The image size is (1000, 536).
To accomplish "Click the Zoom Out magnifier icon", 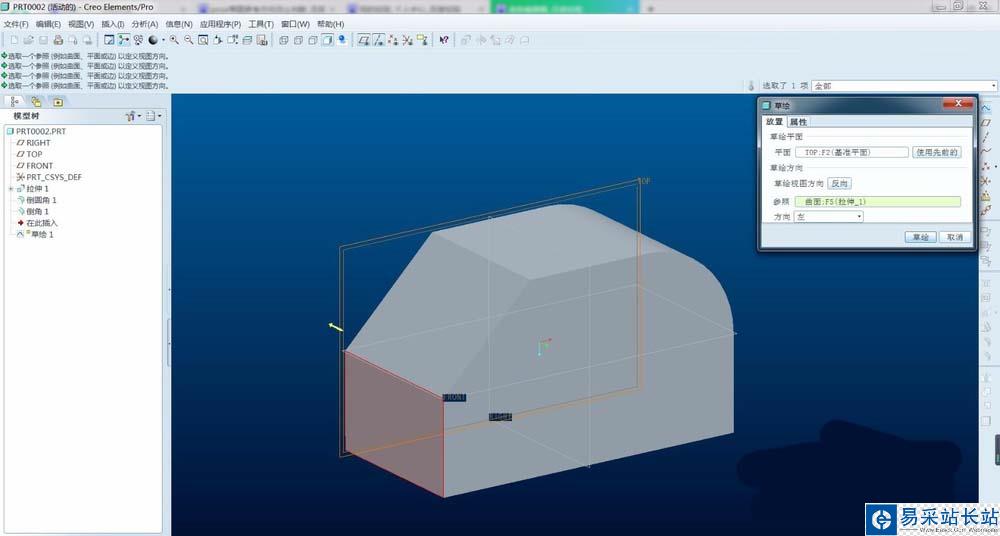I will (188, 40).
